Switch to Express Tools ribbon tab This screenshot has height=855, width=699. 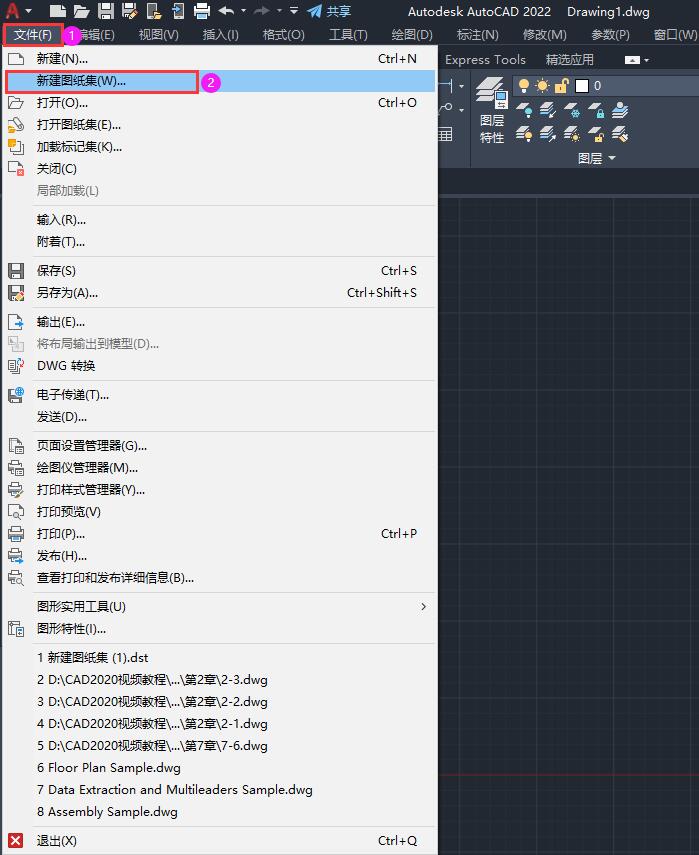[485, 60]
